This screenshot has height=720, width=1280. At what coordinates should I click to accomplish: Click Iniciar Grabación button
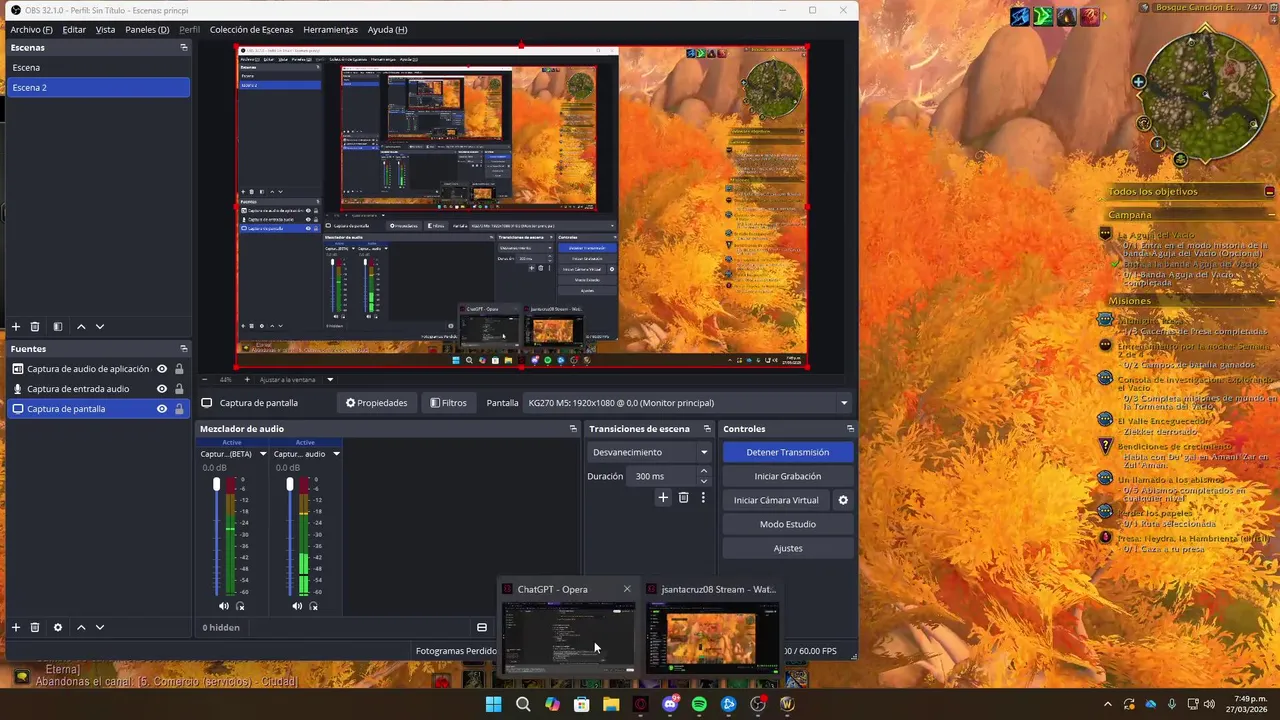788,476
